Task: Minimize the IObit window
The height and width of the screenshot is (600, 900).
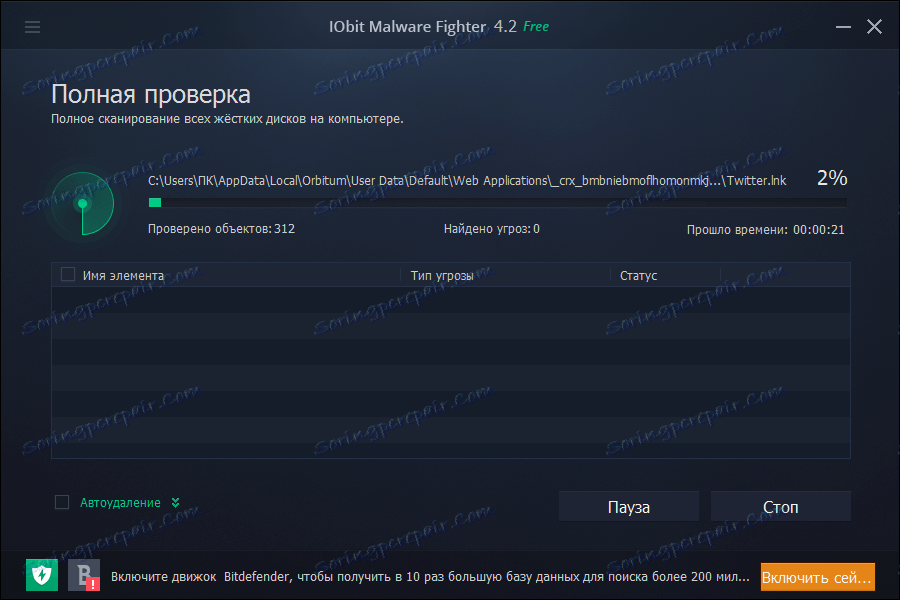Action: pyautogui.click(x=843, y=26)
